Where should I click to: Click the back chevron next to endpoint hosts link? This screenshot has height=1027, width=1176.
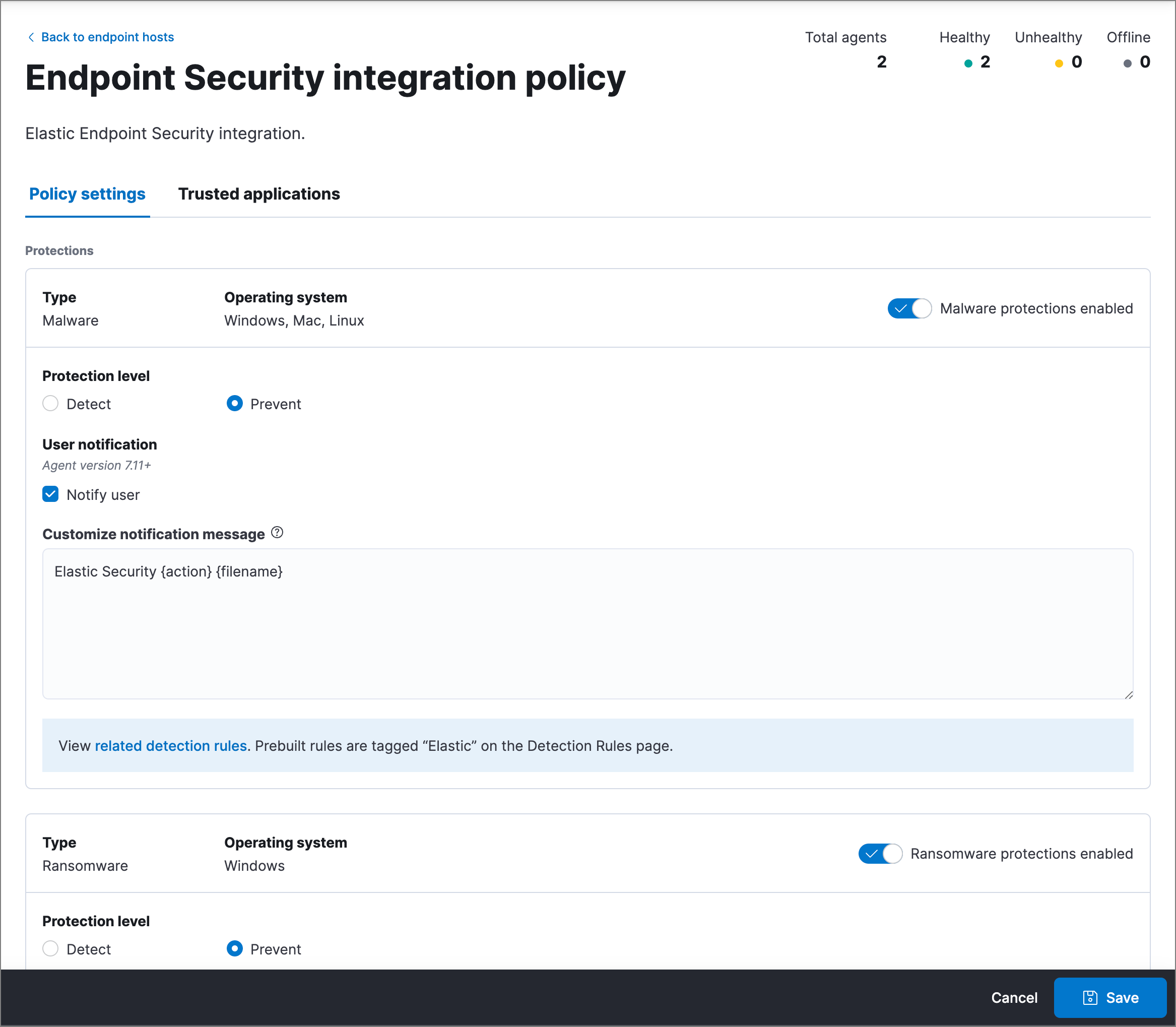pos(32,36)
